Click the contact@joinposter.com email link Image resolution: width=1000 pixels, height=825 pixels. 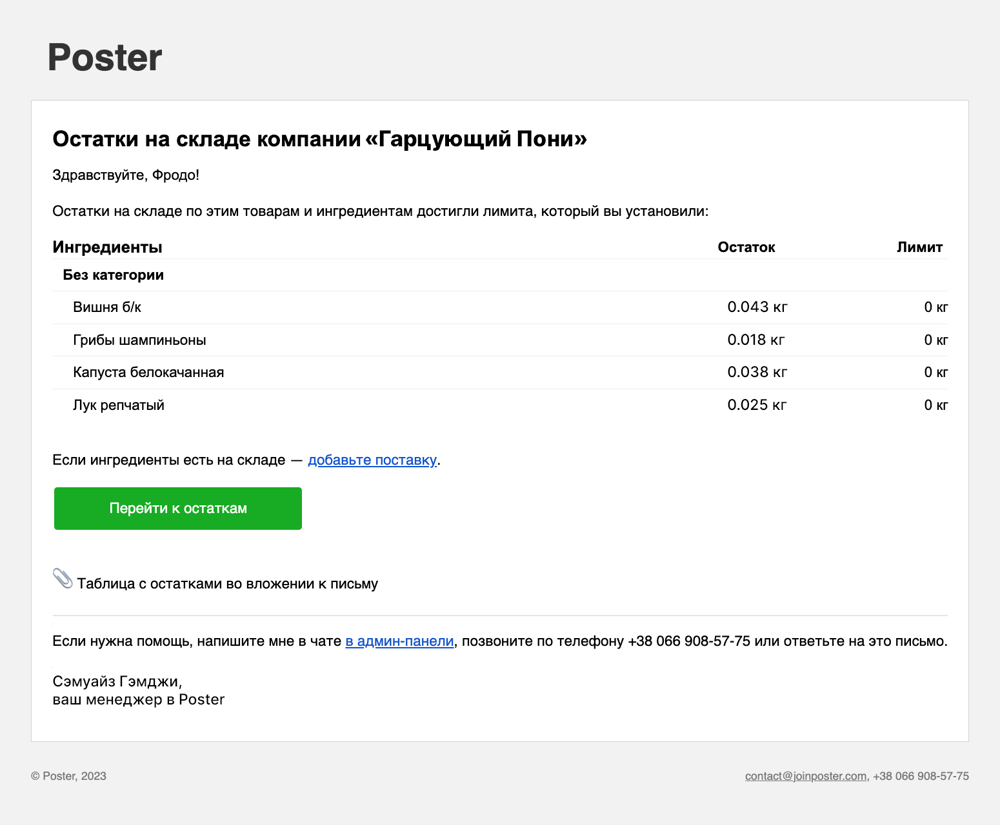point(805,776)
